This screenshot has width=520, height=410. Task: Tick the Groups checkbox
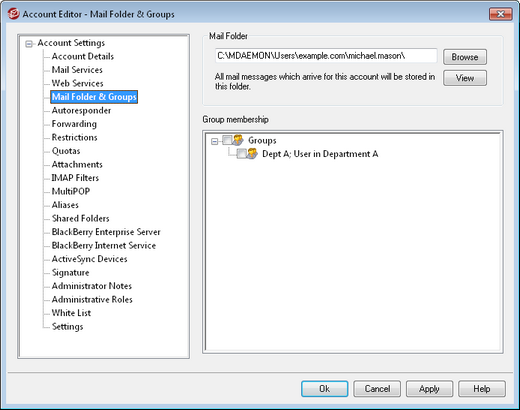pos(227,140)
